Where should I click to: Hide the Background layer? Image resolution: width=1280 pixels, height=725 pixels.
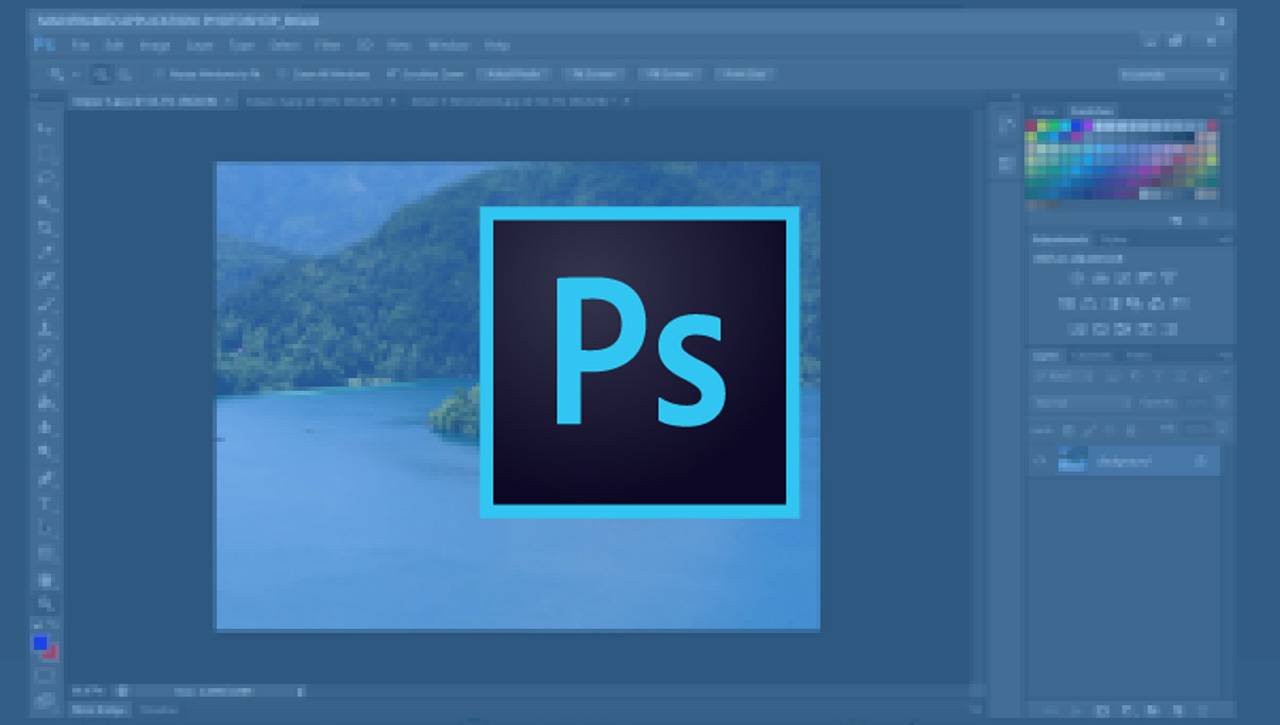[1040, 460]
